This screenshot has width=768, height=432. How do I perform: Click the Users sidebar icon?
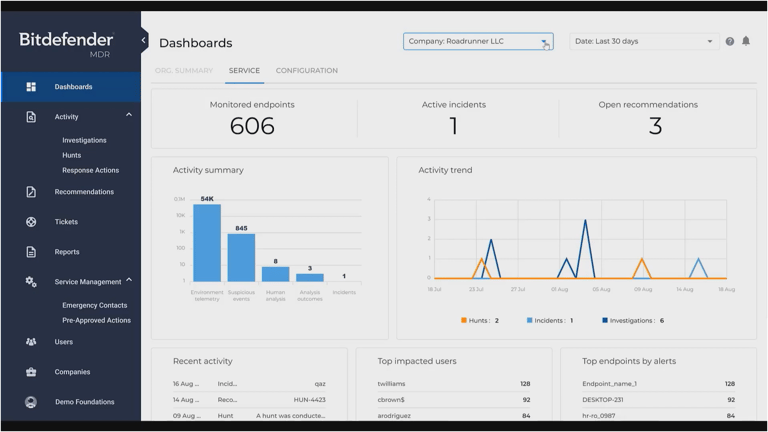coord(31,342)
